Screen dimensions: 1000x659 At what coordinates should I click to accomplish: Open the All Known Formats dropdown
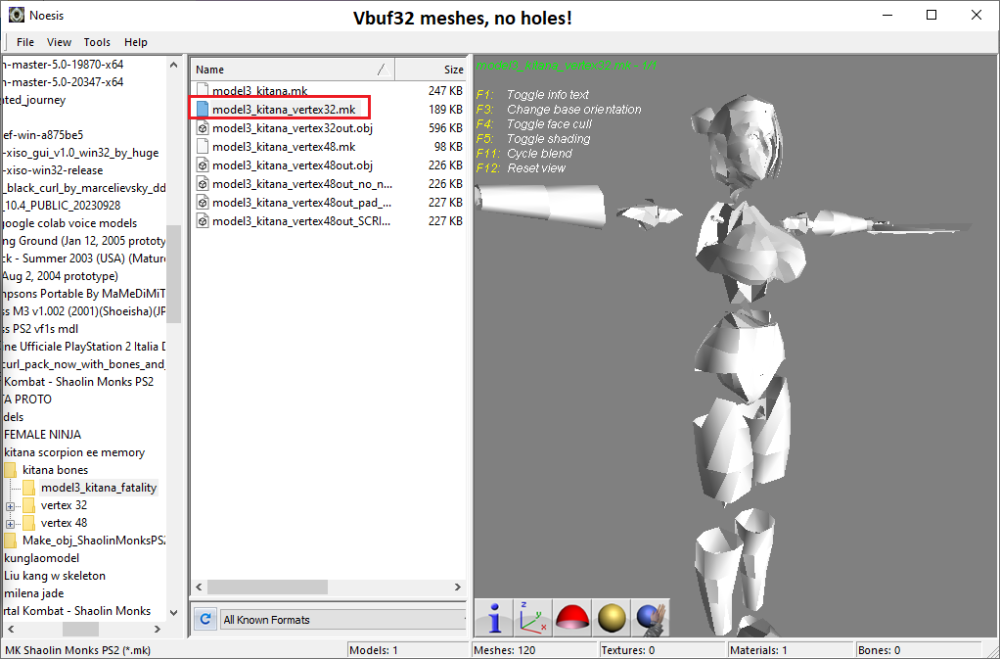pyautogui.click(x=340, y=620)
